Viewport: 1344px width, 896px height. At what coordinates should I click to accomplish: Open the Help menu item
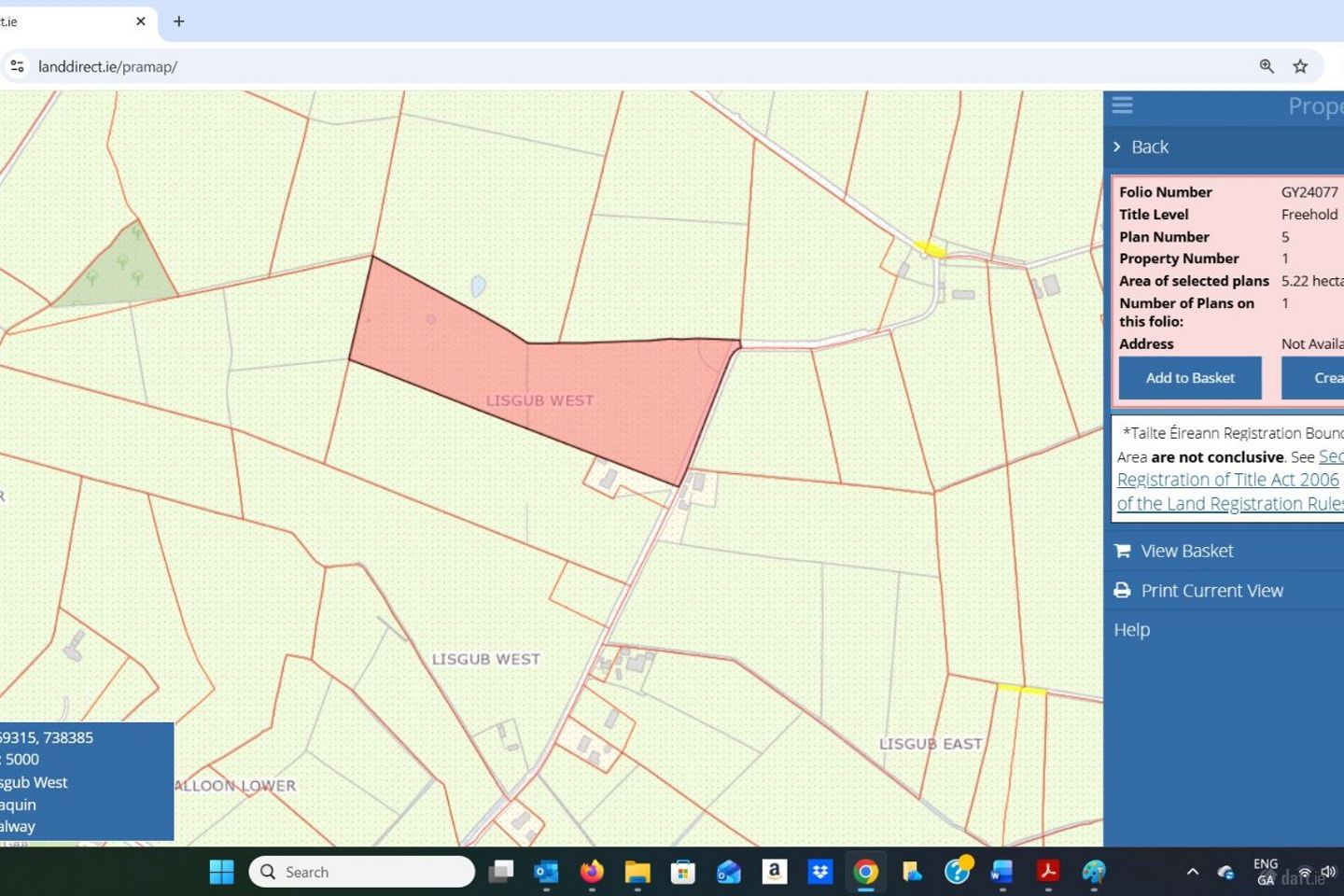click(1131, 630)
